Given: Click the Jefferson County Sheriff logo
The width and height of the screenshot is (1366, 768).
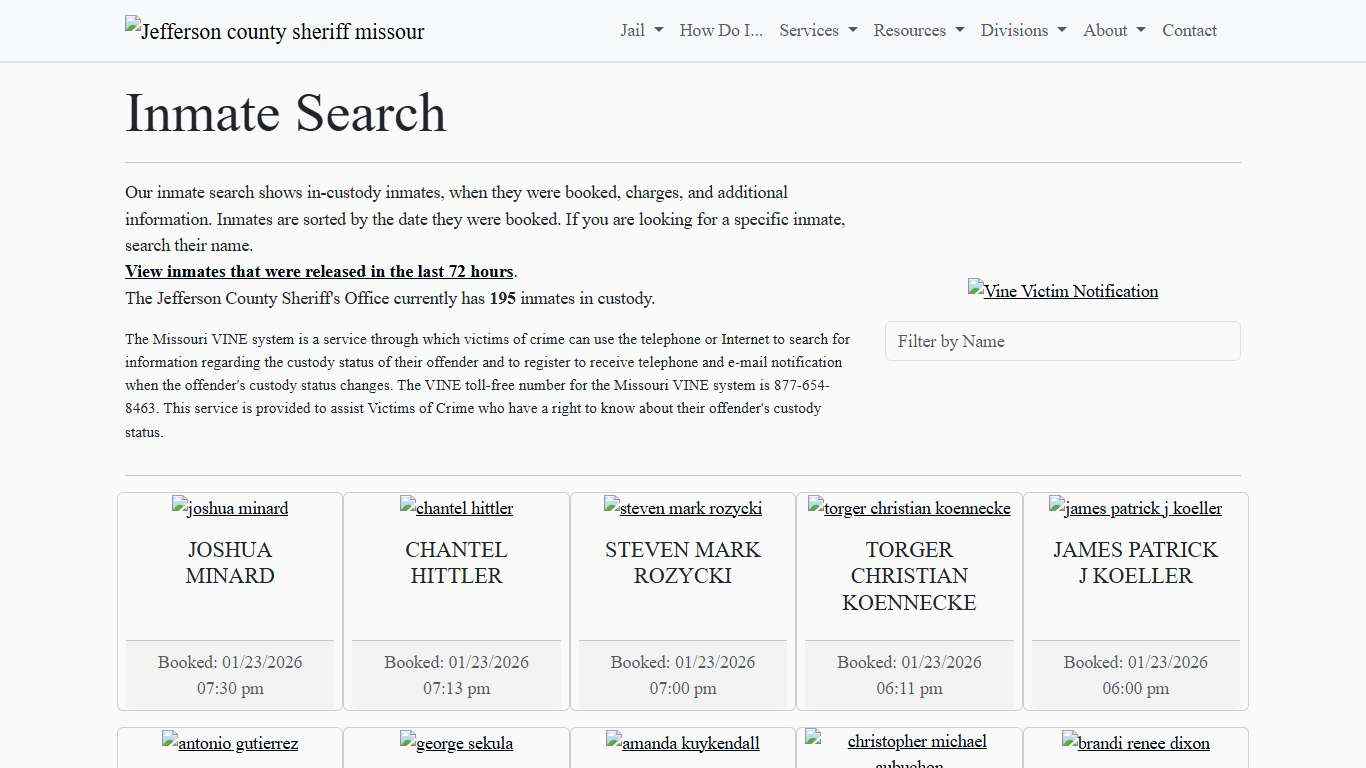Looking at the screenshot, I should (274, 31).
